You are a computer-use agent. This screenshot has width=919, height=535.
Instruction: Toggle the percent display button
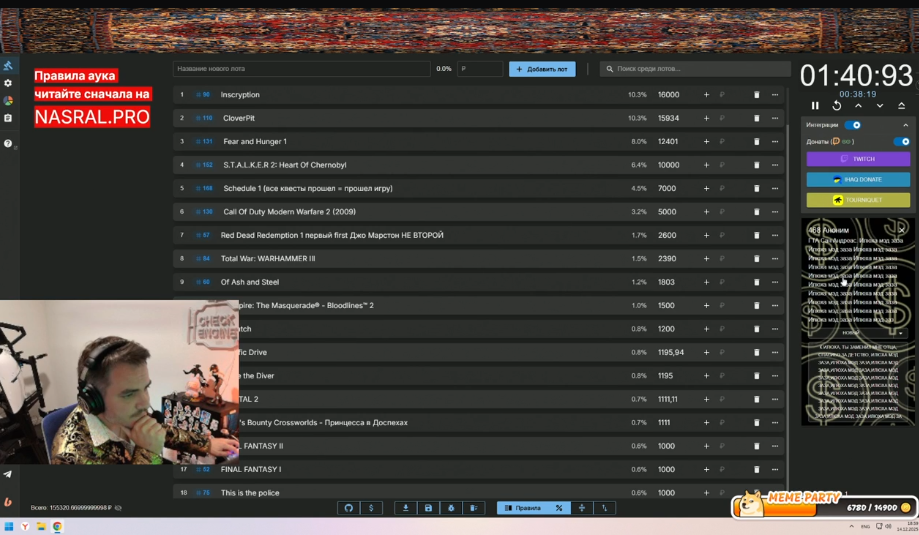click(559, 508)
